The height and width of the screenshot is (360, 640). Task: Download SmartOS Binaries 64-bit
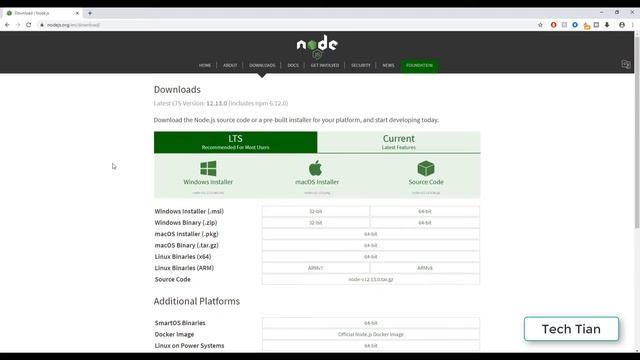click(x=371, y=323)
